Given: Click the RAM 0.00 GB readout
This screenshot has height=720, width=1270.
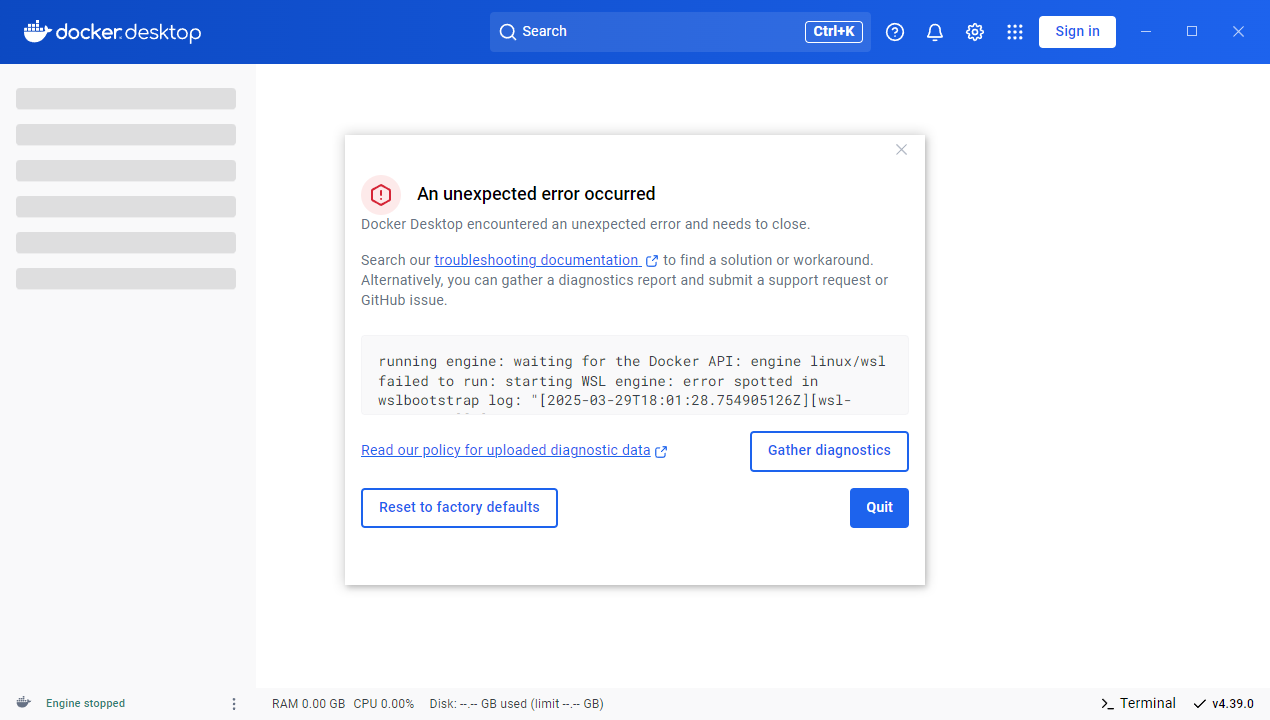Looking at the screenshot, I should tap(308, 704).
